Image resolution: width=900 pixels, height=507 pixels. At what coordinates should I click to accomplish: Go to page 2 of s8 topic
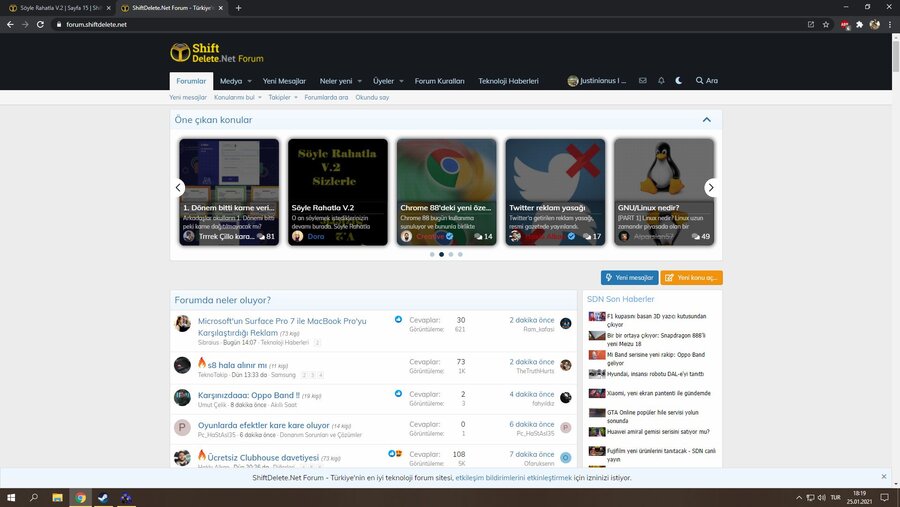coord(304,375)
